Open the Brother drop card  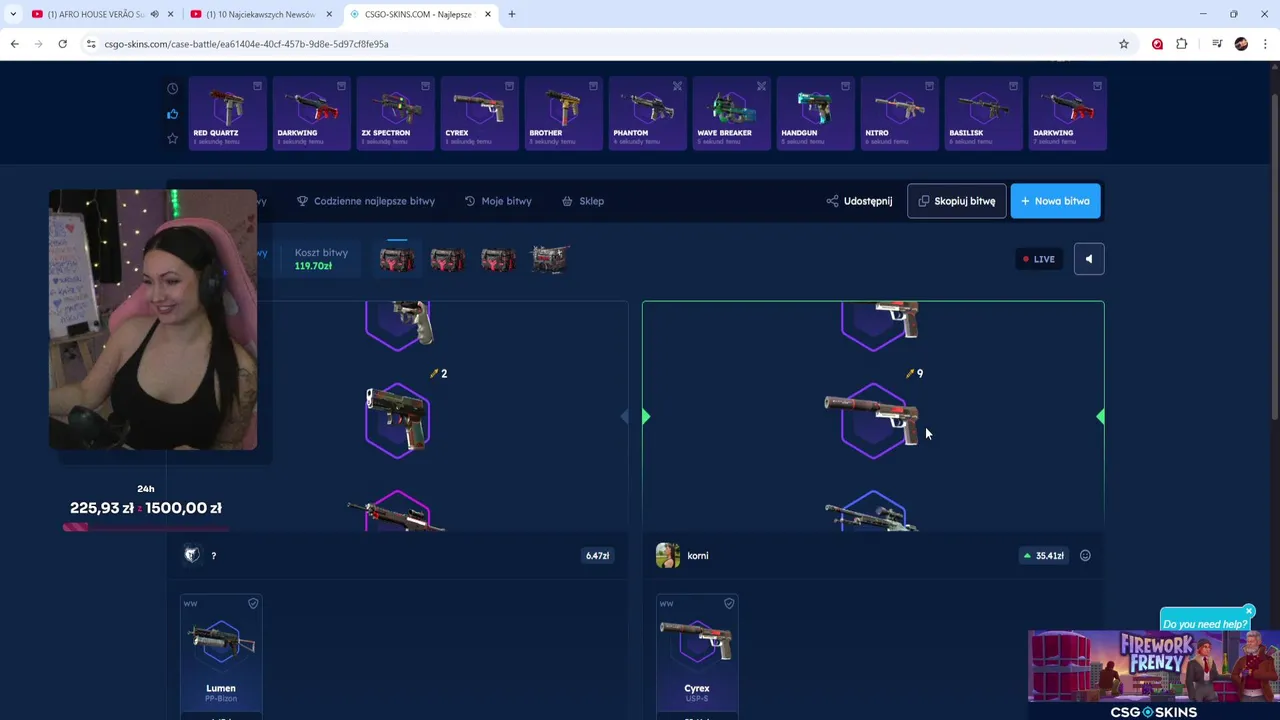(563, 113)
